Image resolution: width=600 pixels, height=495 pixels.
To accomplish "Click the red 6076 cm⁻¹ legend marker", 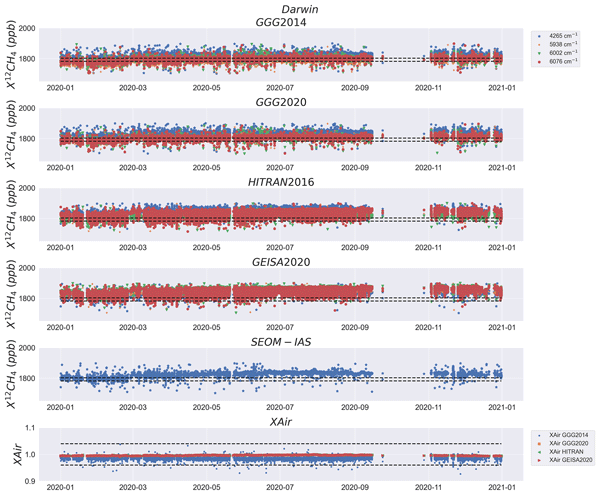I will point(541,63).
